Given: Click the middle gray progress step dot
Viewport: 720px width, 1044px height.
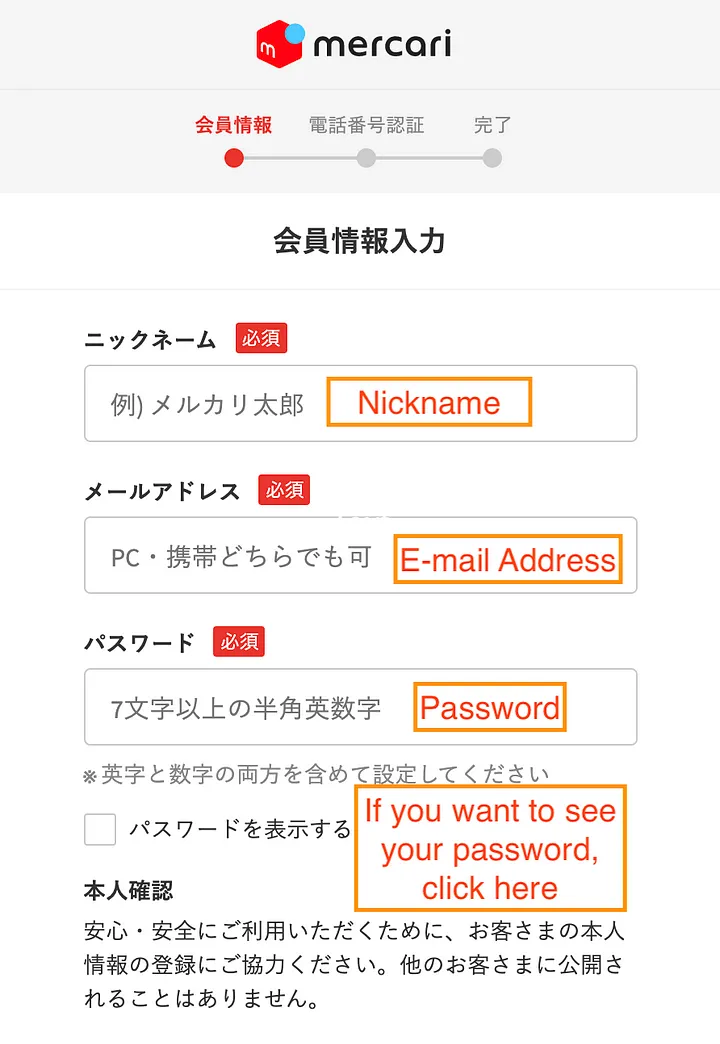Looking at the screenshot, I should point(366,158).
